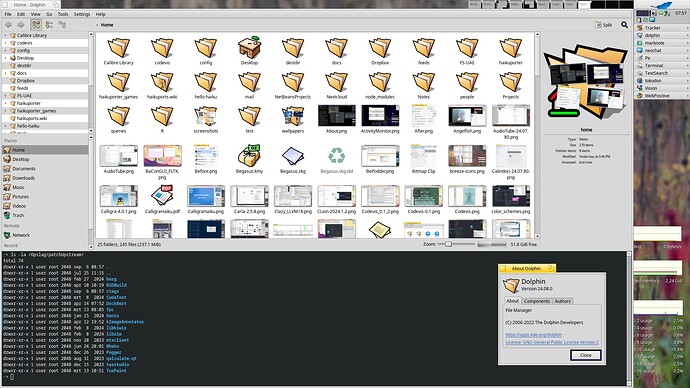Open the search magnifier icon

pyautogui.click(x=624, y=25)
